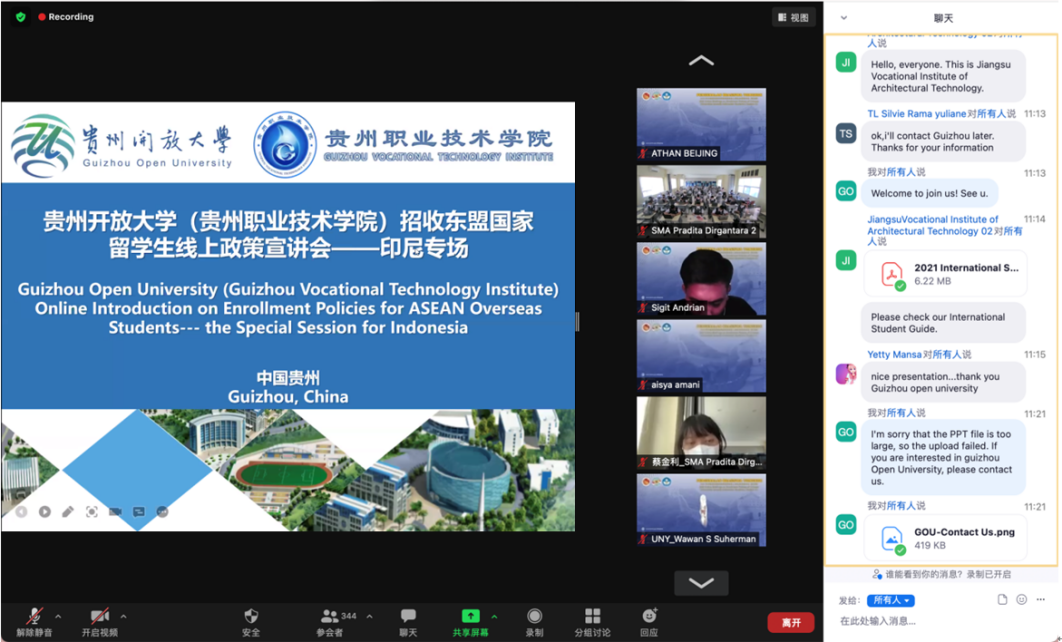The width and height of the screenshot is (1062, 642).
Task: Collapse the chat panel with top chevron
Action: 844,18
